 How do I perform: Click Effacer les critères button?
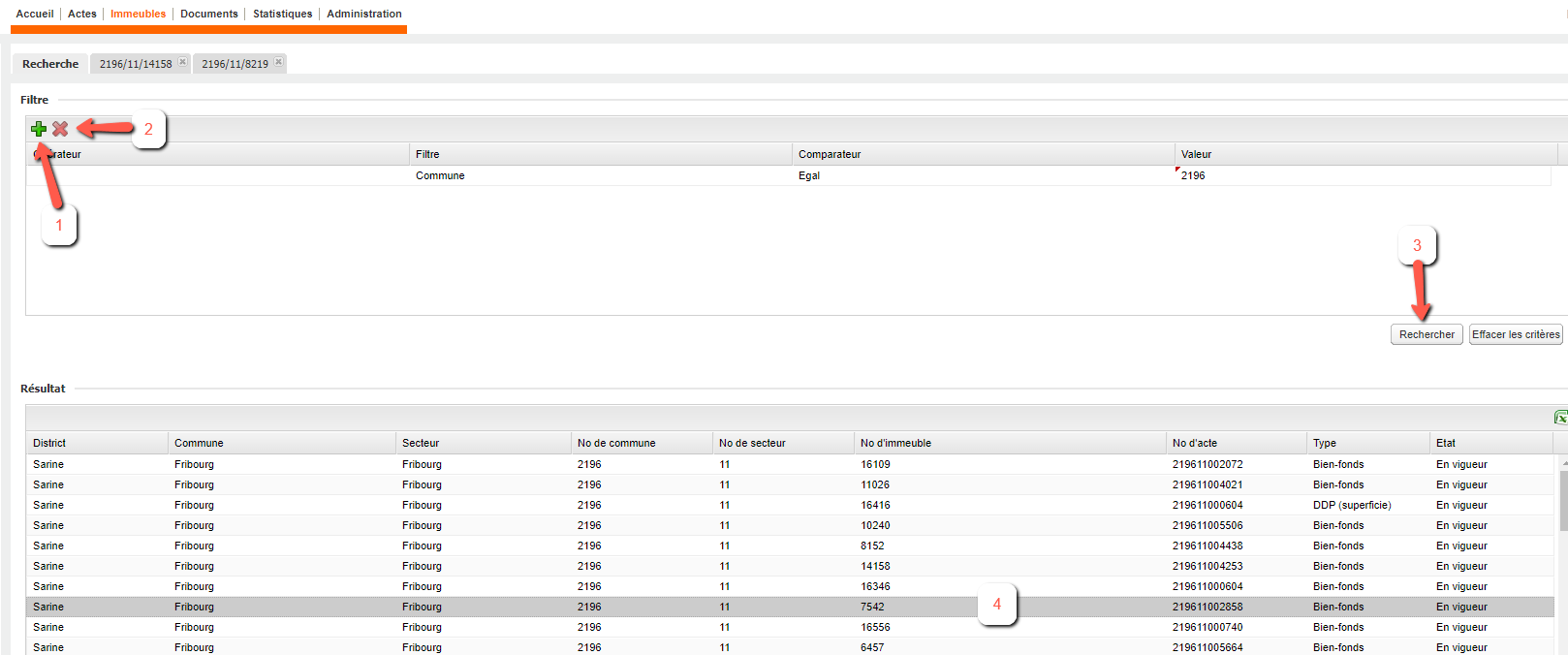pos(1516,334)
